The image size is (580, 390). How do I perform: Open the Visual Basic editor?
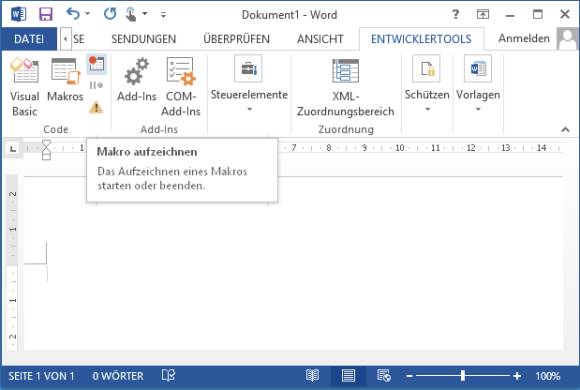click(x=24, y=87)
